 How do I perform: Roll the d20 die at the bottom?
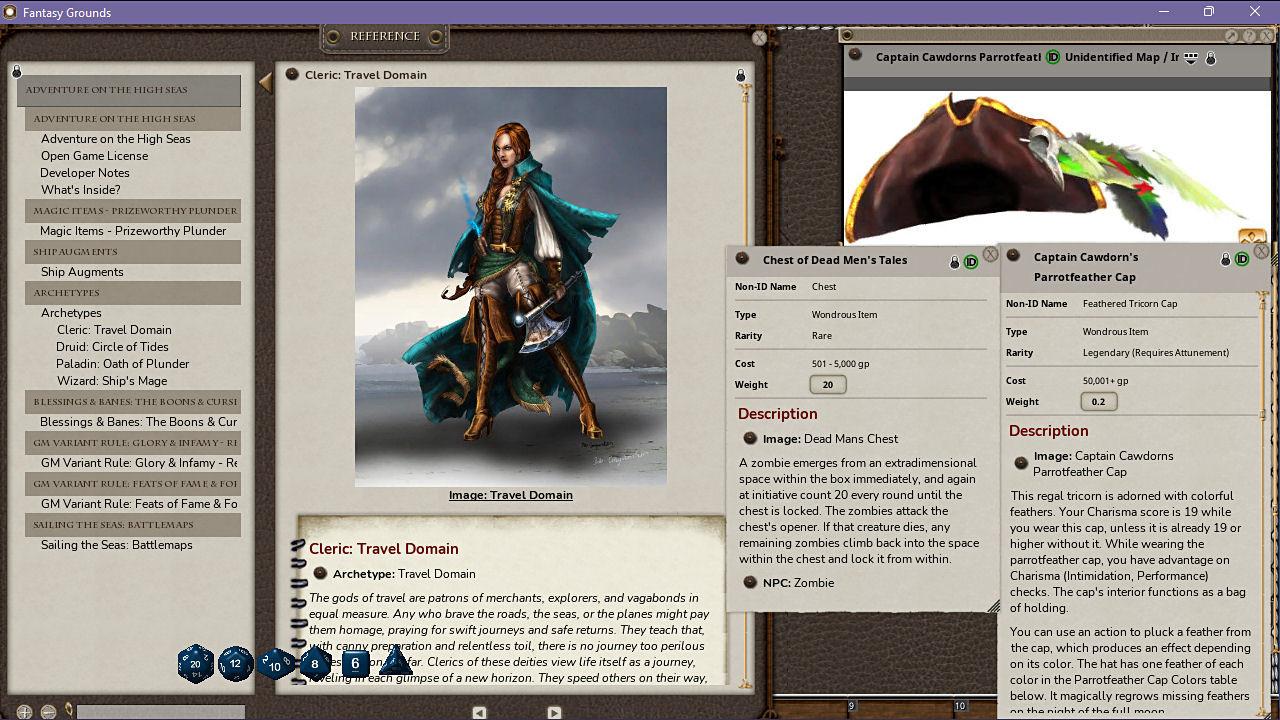pos(196,664)
